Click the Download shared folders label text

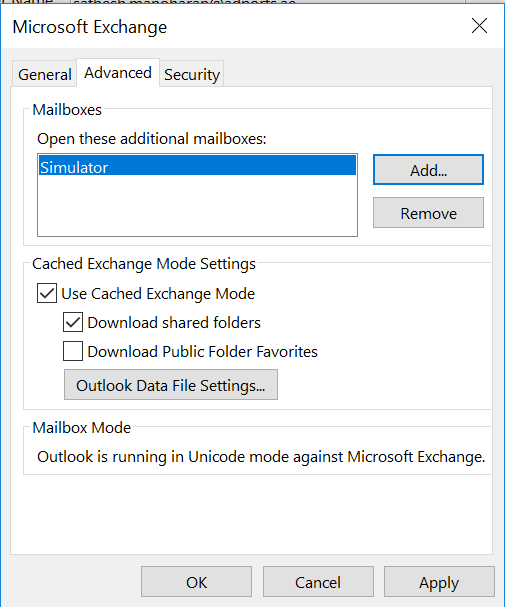pyautogui.click(x=174, y=322)
